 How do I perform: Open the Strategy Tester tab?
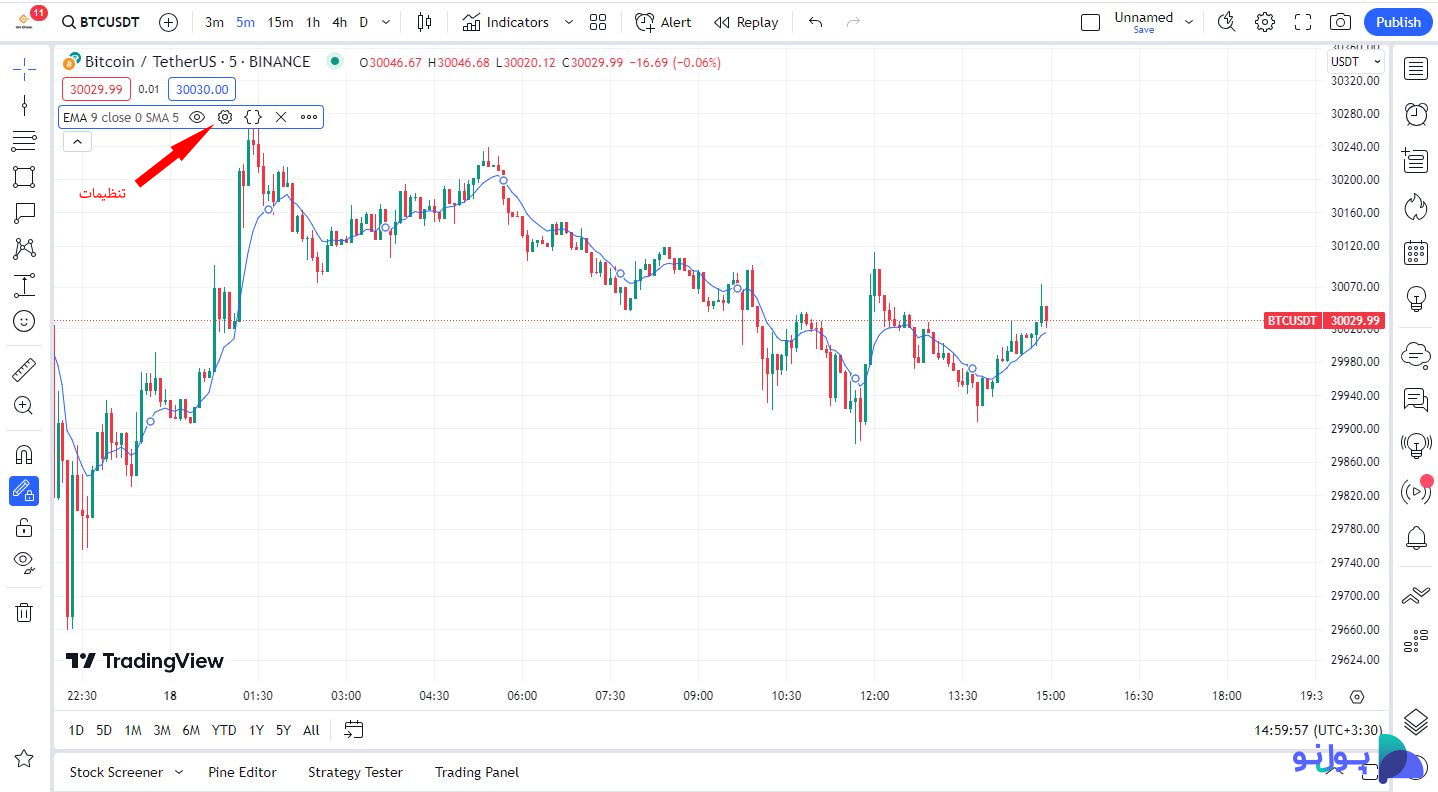(355, 772)
